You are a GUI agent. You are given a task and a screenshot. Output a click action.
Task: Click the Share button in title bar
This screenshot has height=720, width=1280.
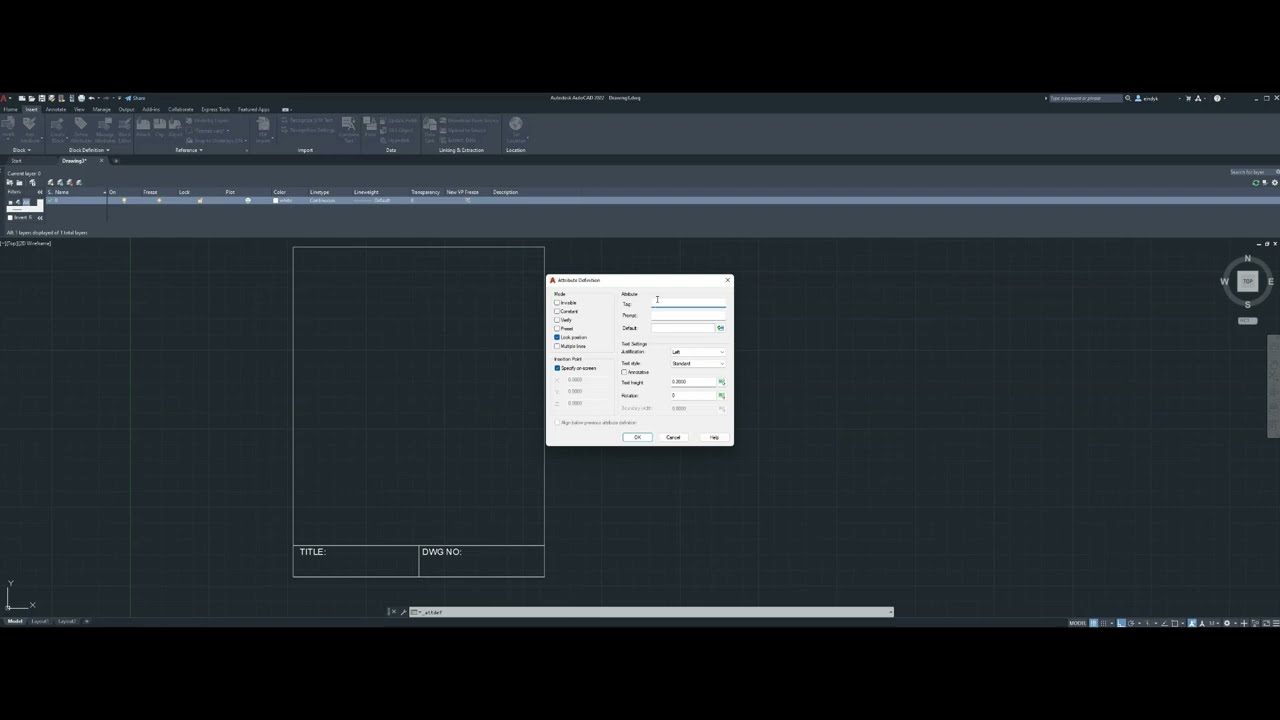135,98
